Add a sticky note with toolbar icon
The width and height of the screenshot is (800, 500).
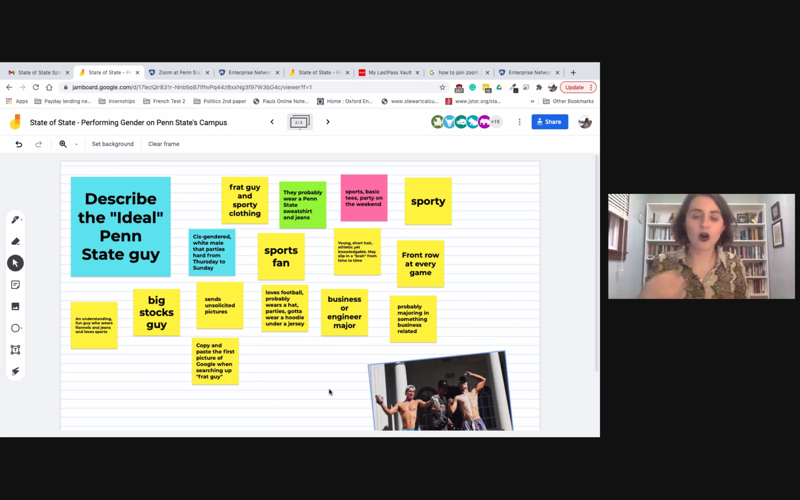point(15,285)
